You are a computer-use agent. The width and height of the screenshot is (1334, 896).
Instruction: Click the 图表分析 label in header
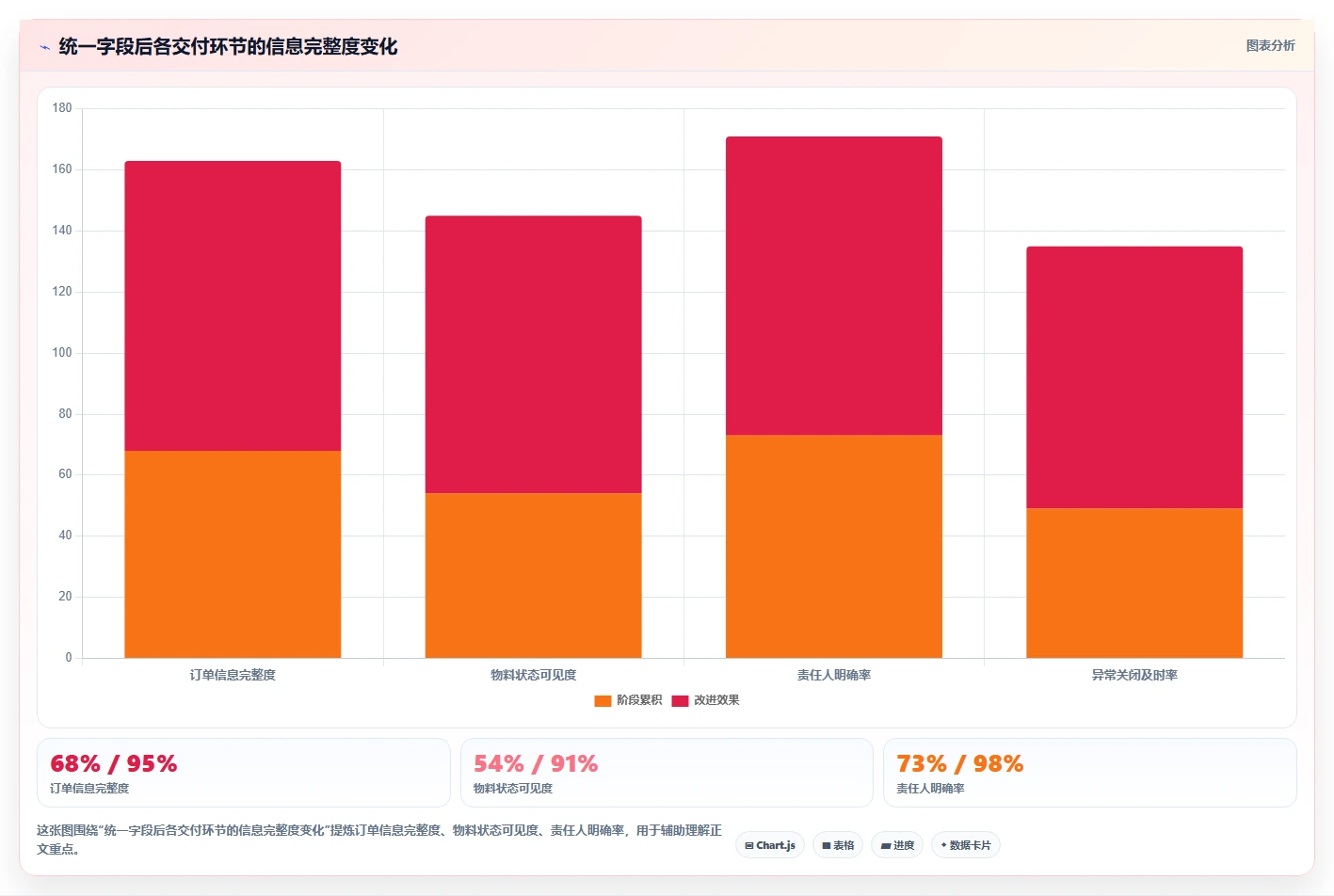[1270, 45]
